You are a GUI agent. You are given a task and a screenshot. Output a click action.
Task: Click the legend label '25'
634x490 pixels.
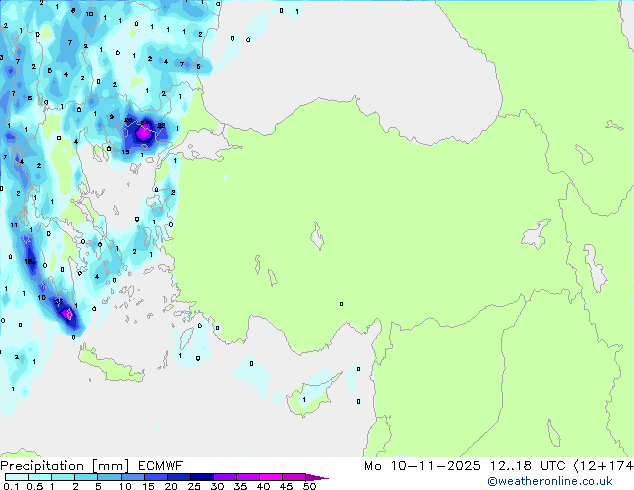click(194, 486)
